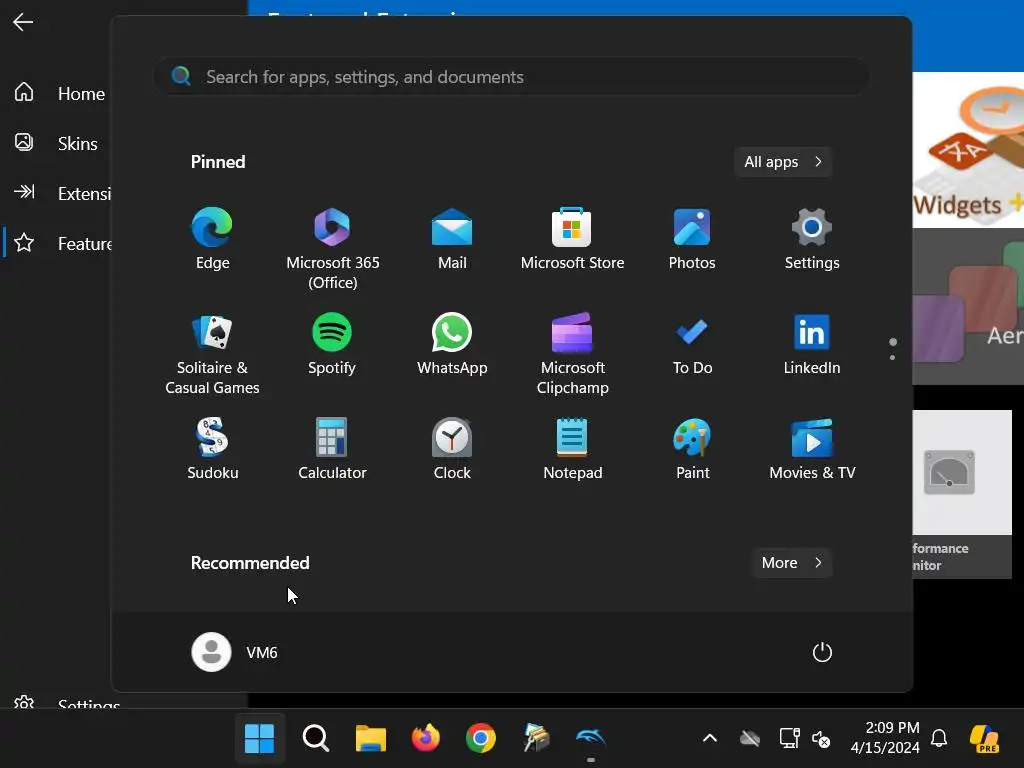The image size is (1024, 768).
Task: Launch LinkedIn from pinned apps
Action: [812, 344]
